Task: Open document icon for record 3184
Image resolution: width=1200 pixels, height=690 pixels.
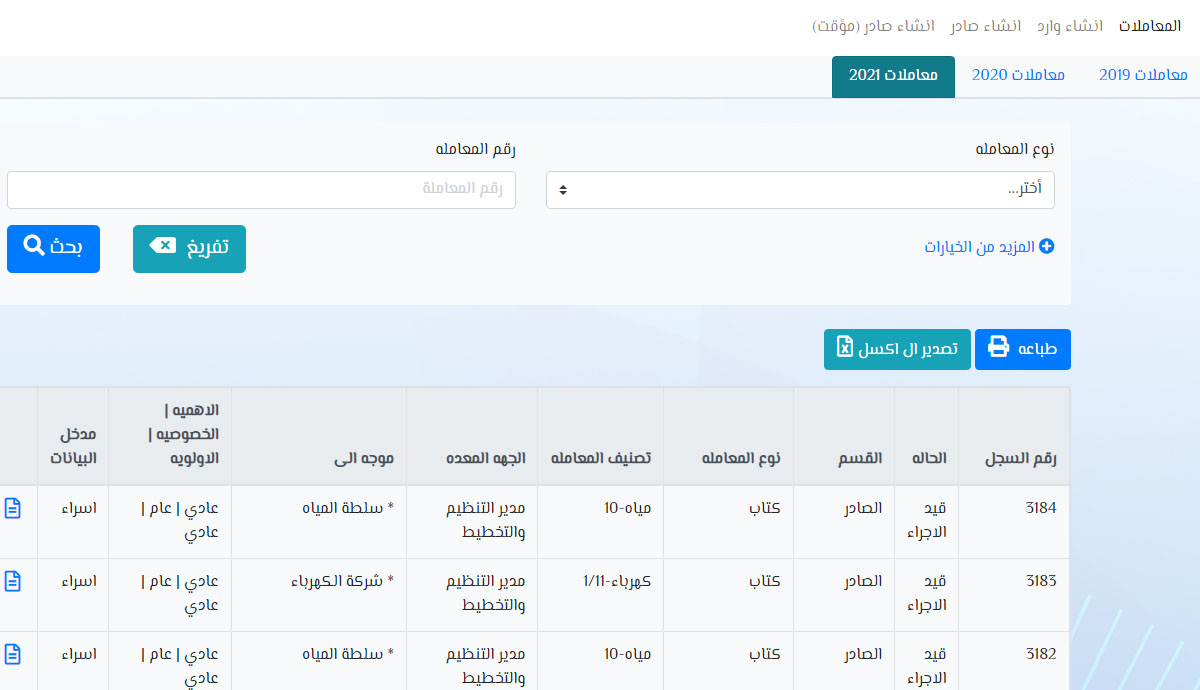Action: 13,508
